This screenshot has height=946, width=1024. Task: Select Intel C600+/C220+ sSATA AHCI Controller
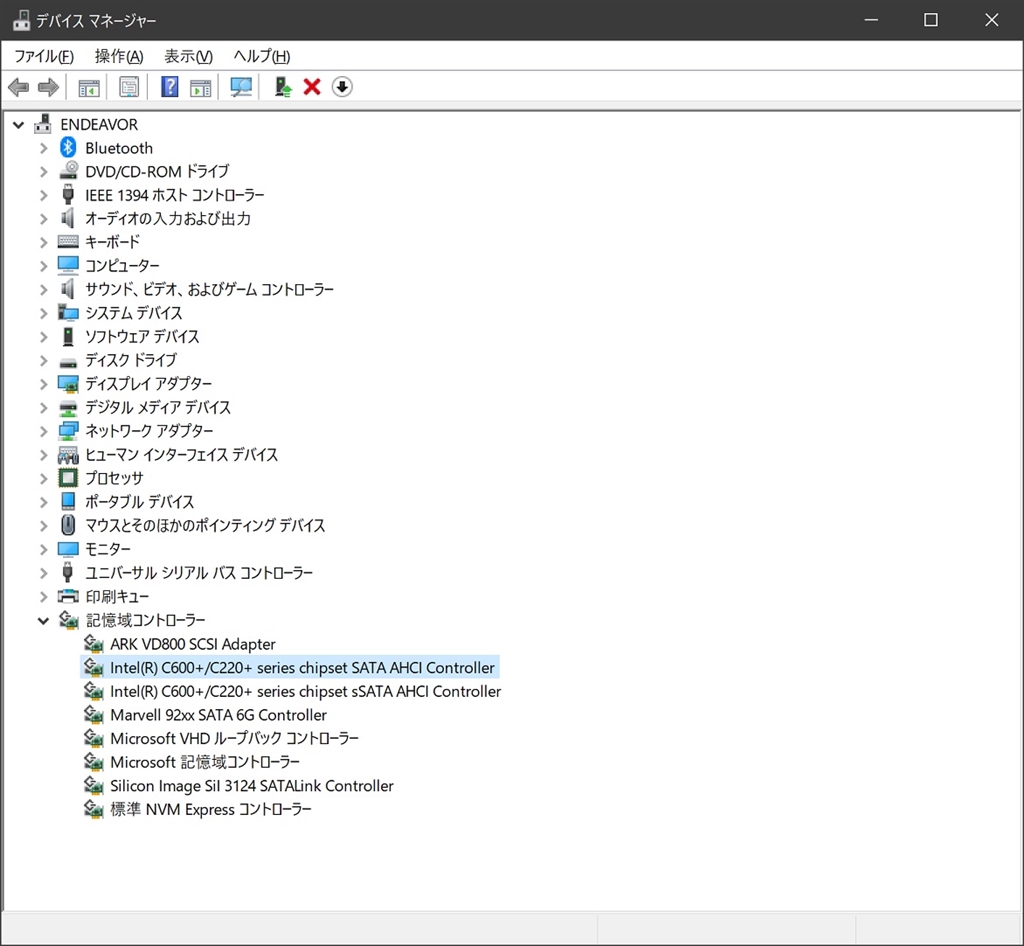pyautogui.click(x=306, y=691)
